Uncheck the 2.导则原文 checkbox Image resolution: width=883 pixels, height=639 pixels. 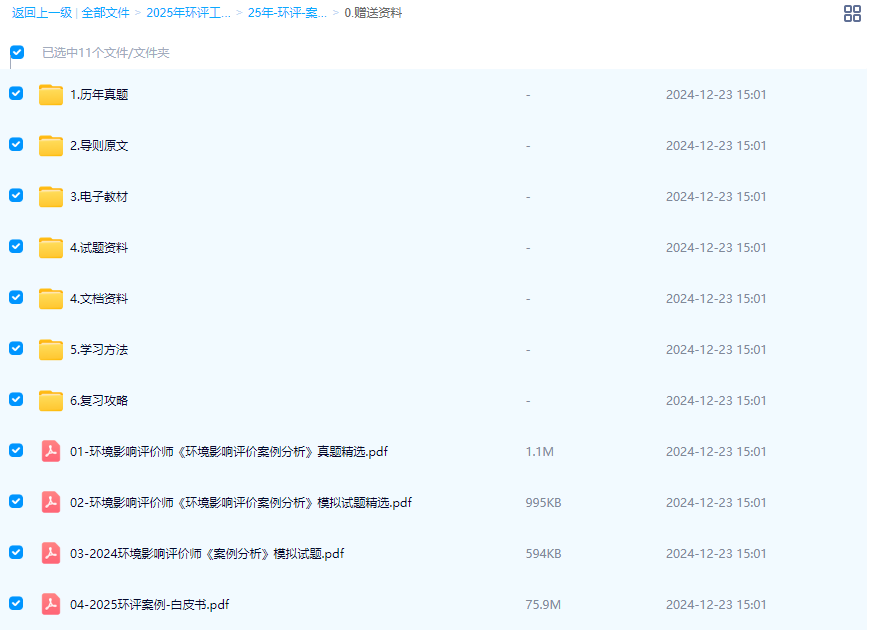(x=16, y=145)
